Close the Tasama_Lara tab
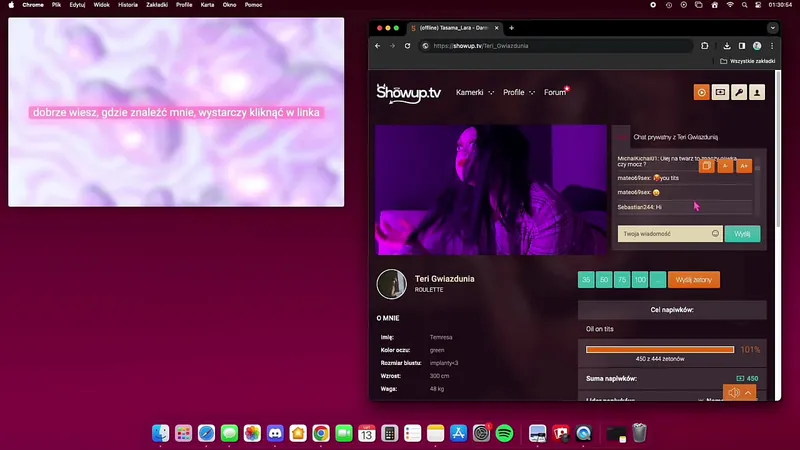The image size is (800, 450). click(496, 28)
